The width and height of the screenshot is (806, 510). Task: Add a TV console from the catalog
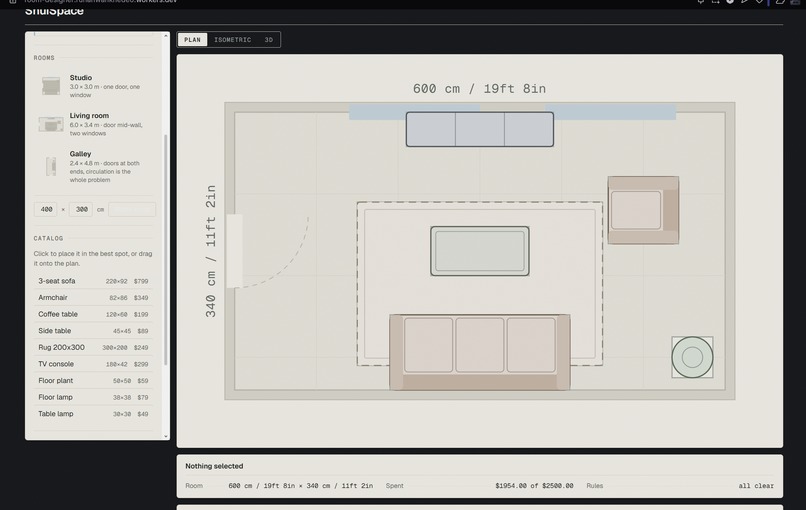click(x=93, y=364)
